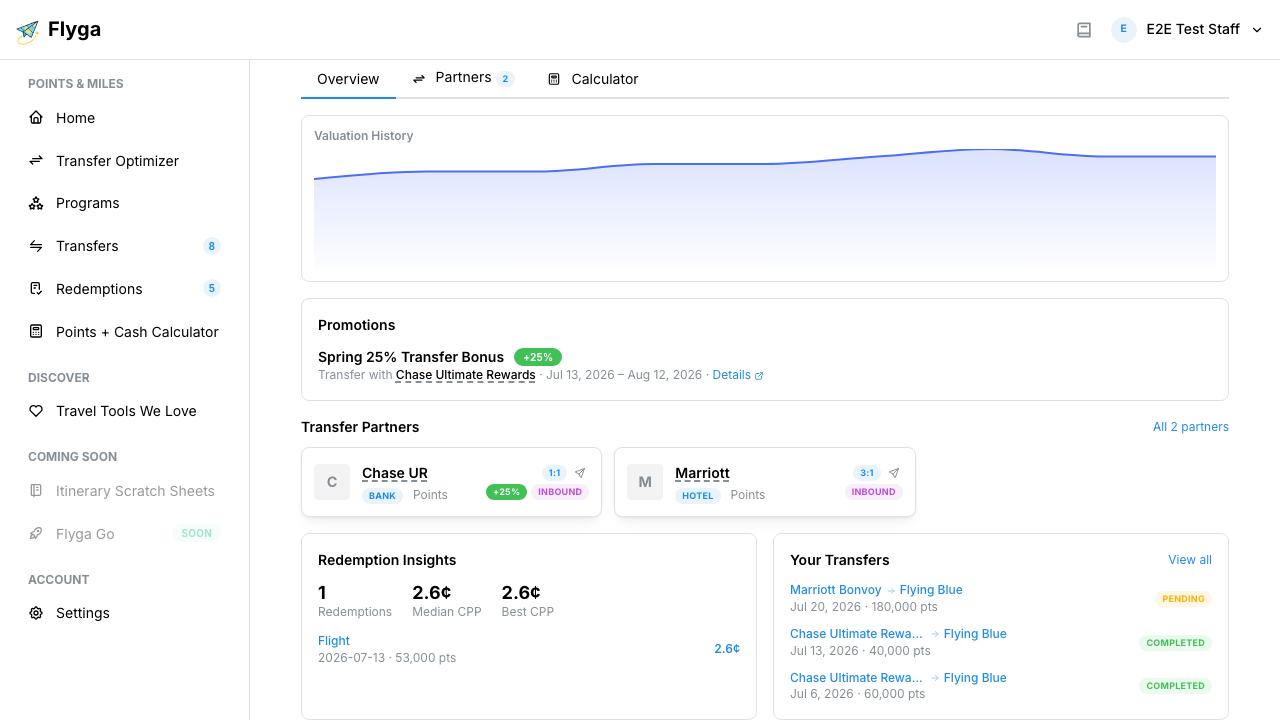Click COMPLETED badge for Jul 13 transfer

point(1175,643)
